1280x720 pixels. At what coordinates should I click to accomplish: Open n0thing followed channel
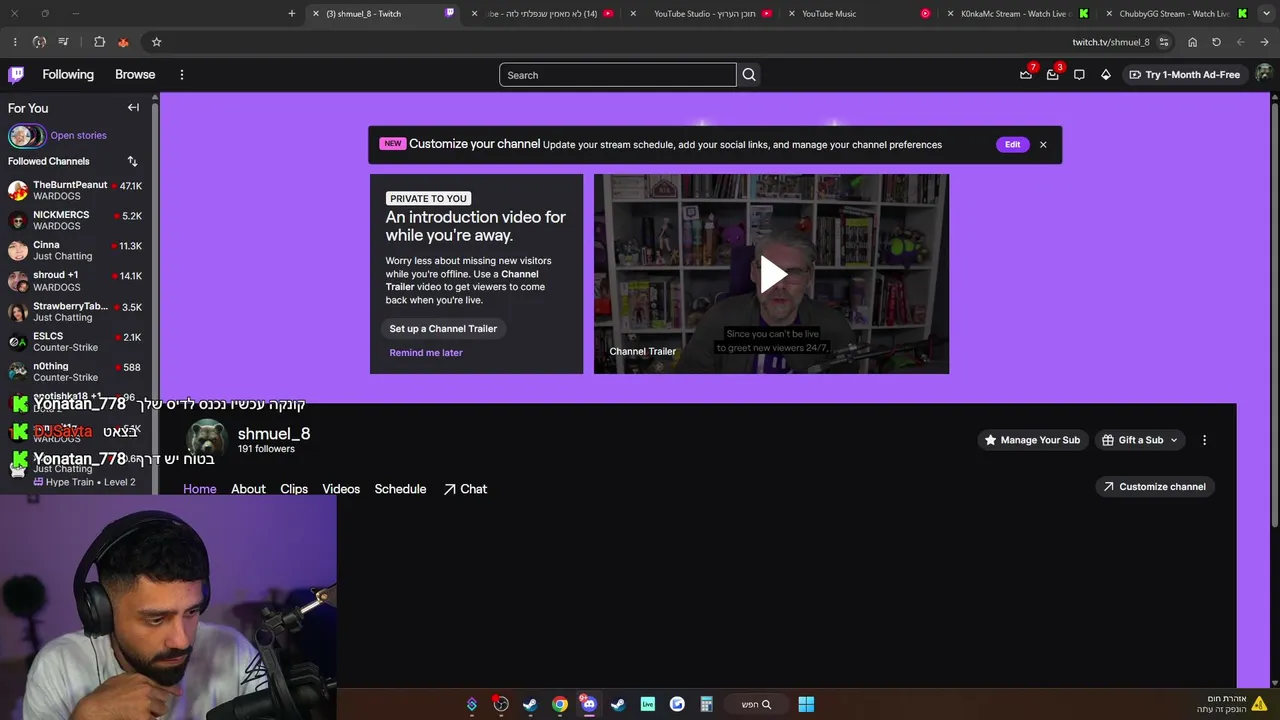[76, 372]
